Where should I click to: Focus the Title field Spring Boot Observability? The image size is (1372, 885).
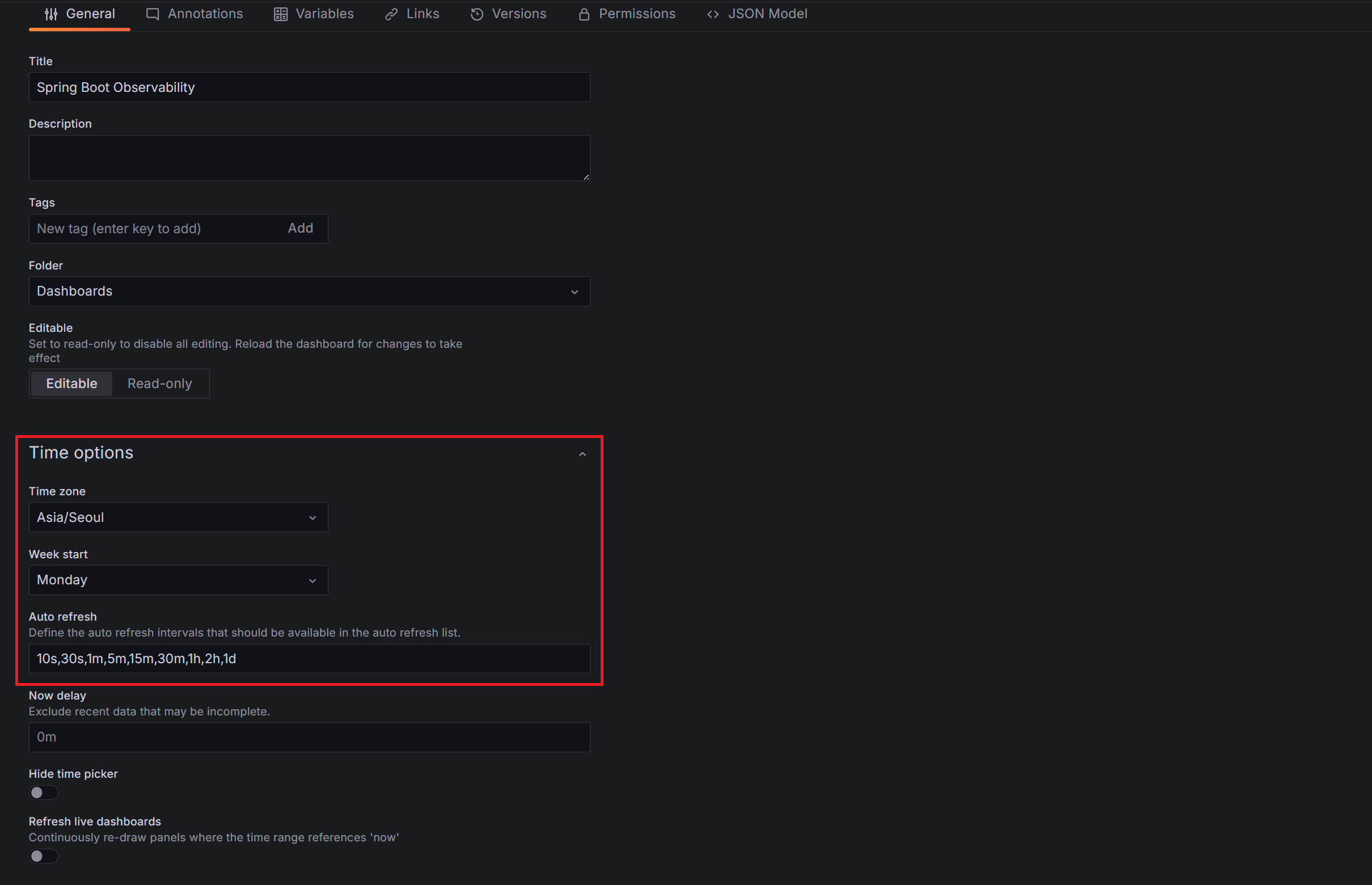[x=309, y=87]
